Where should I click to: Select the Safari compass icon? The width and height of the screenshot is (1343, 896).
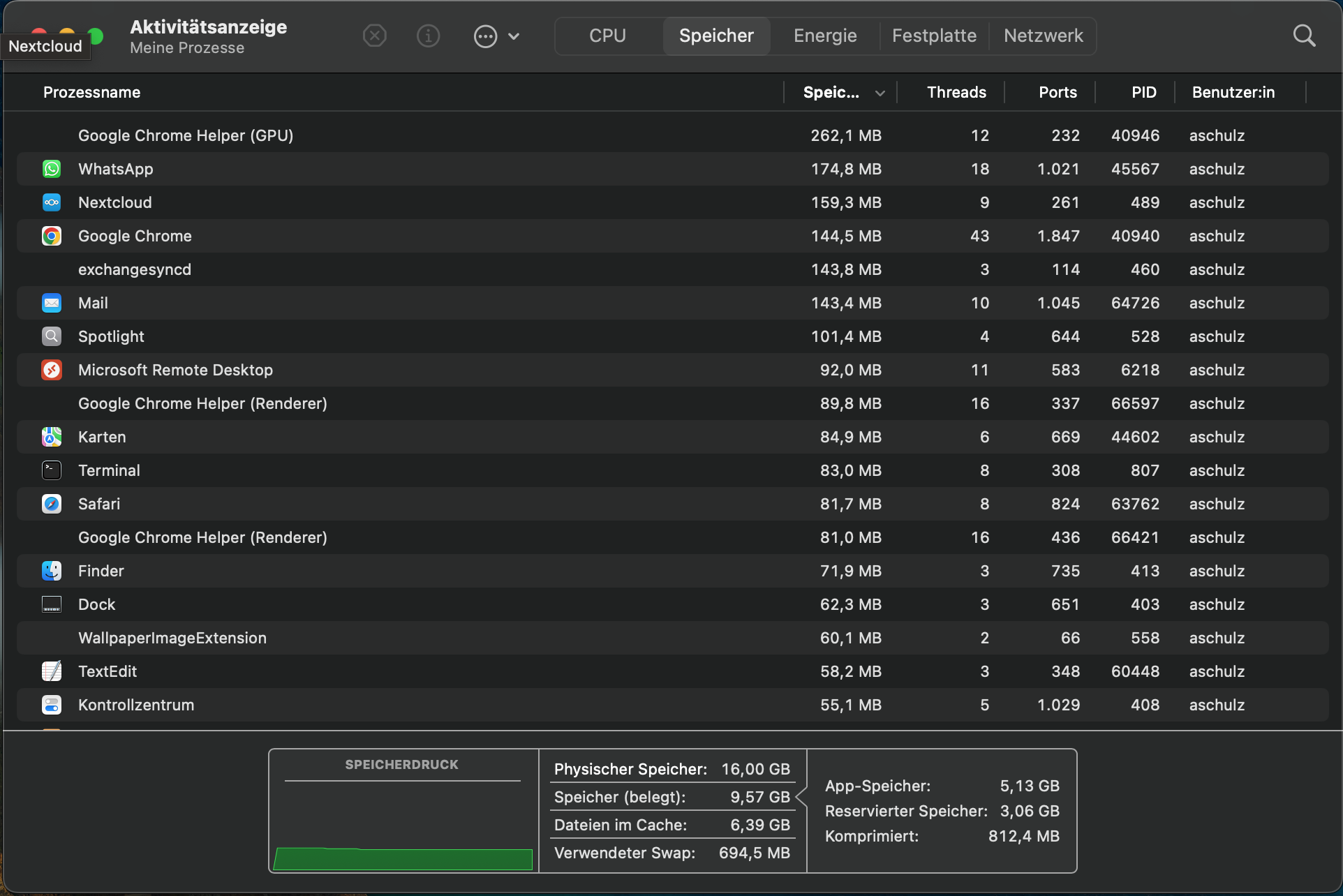click(x=52, y=504)
